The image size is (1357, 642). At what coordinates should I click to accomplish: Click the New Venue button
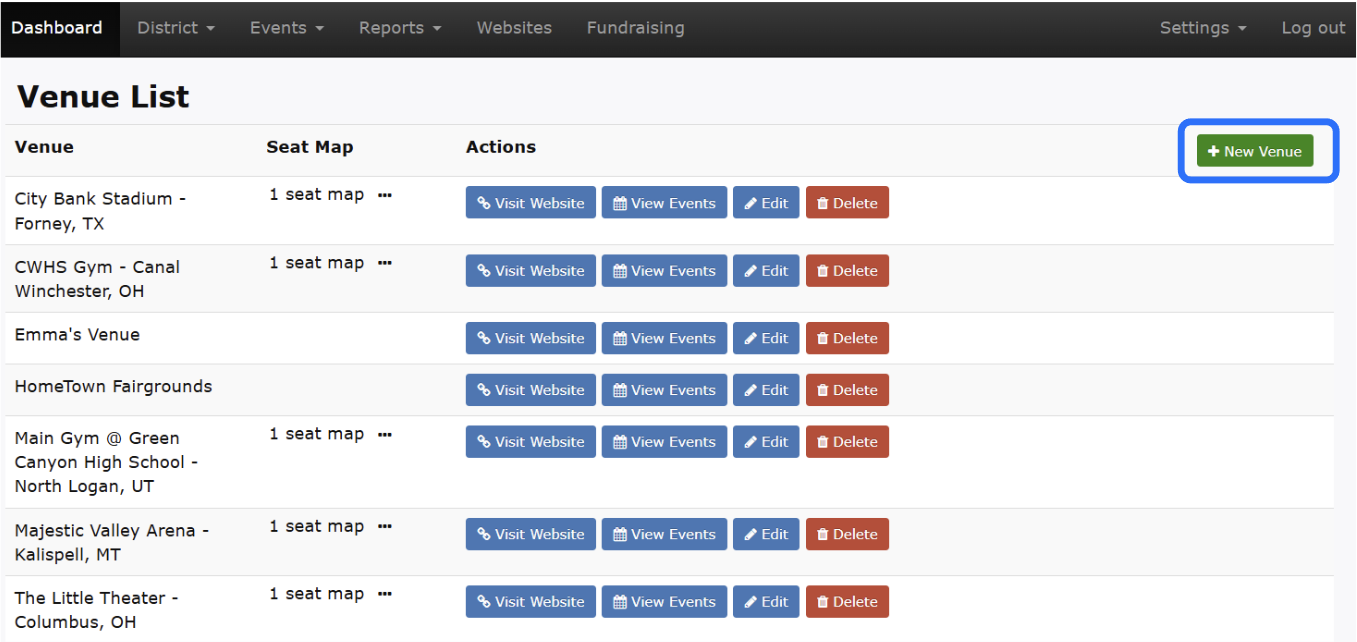point(1254,152)
